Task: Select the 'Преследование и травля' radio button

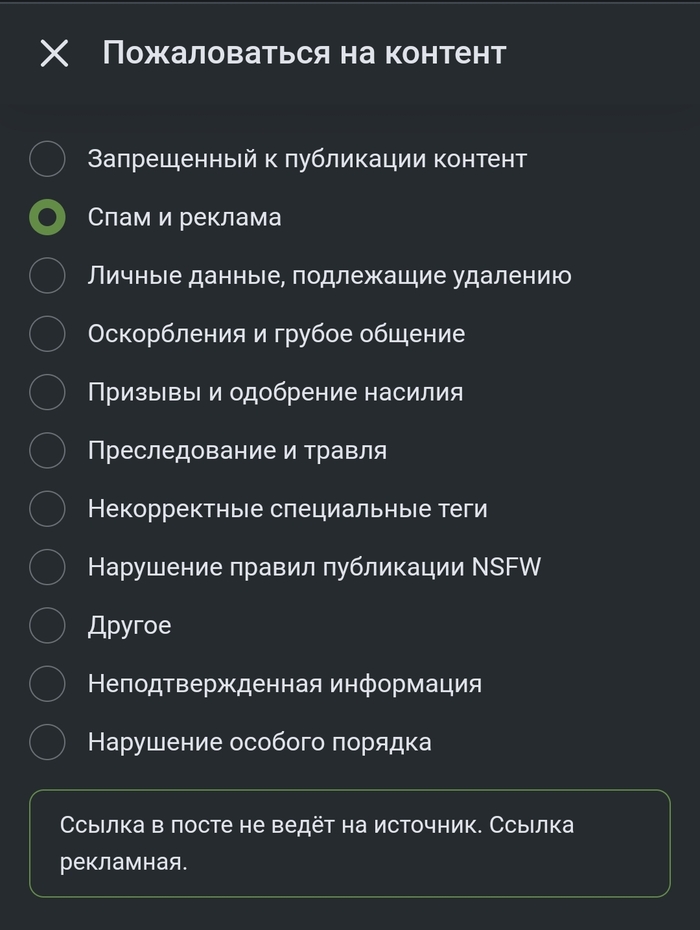Action: click(47, 451)
